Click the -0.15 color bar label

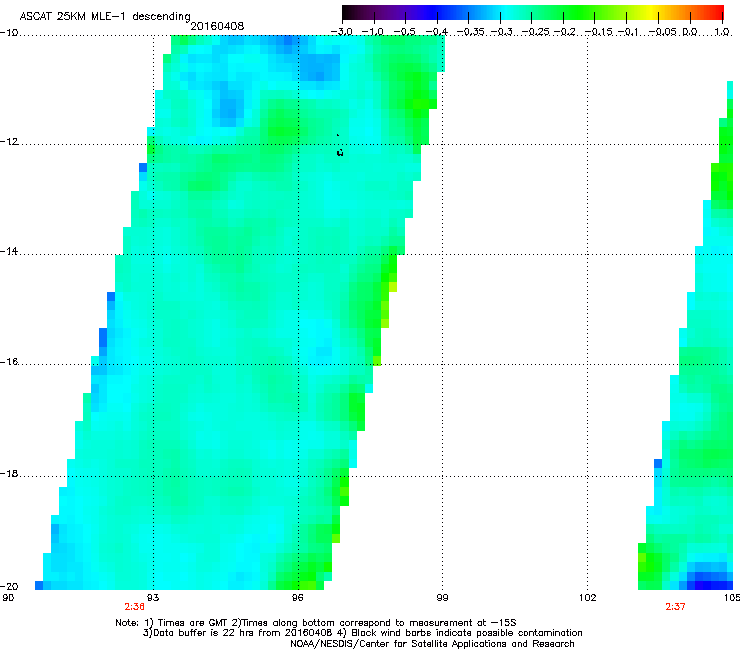tap(598, 32)
